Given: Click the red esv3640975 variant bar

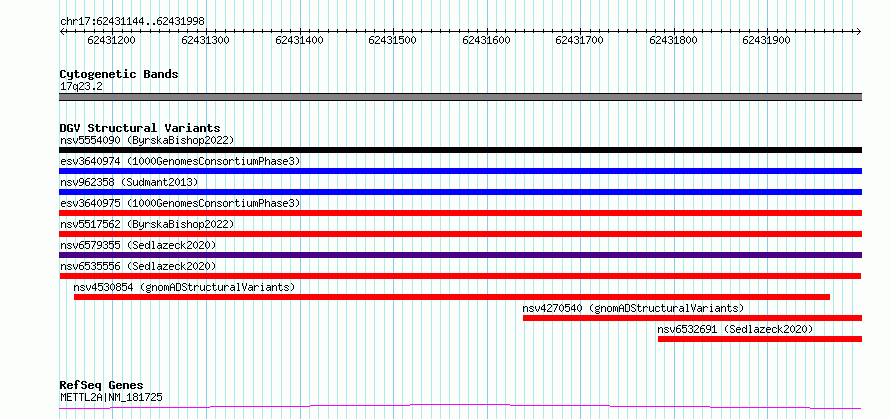Looking at the screenshot, I should tap(460, 213).
